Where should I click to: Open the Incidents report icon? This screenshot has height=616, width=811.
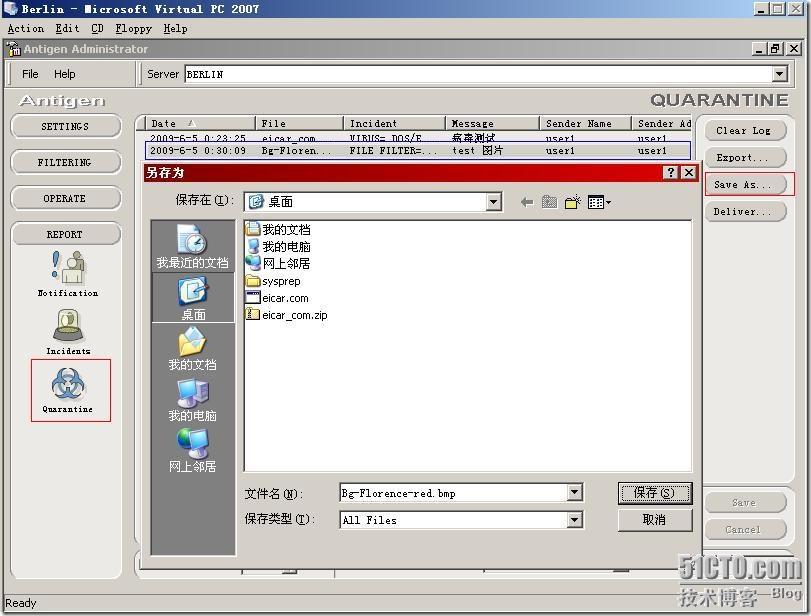pyautogui.click(x=68, y=332)
